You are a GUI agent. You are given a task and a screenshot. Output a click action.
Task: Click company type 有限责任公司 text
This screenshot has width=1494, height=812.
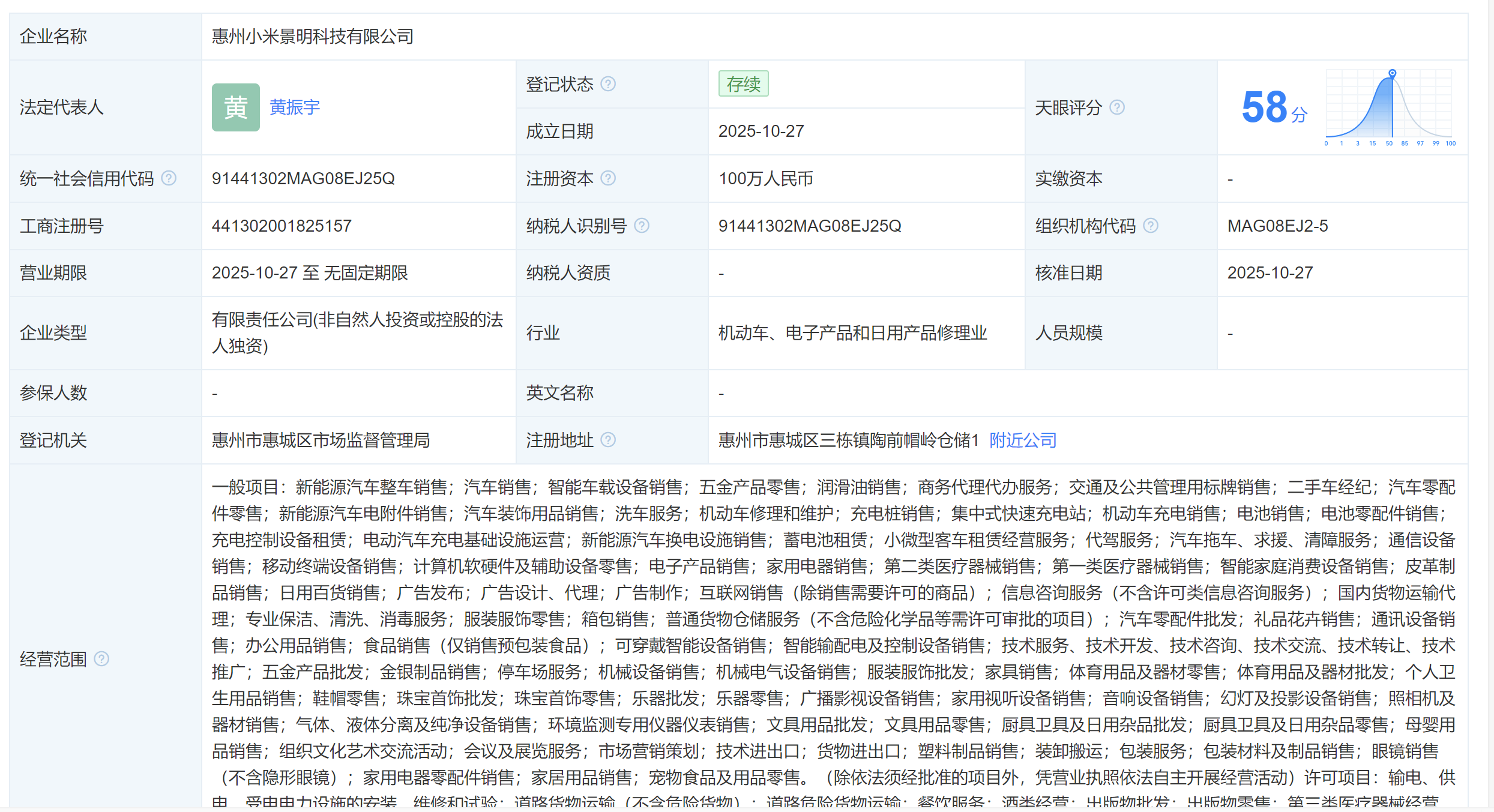click(x=358, y=332)
